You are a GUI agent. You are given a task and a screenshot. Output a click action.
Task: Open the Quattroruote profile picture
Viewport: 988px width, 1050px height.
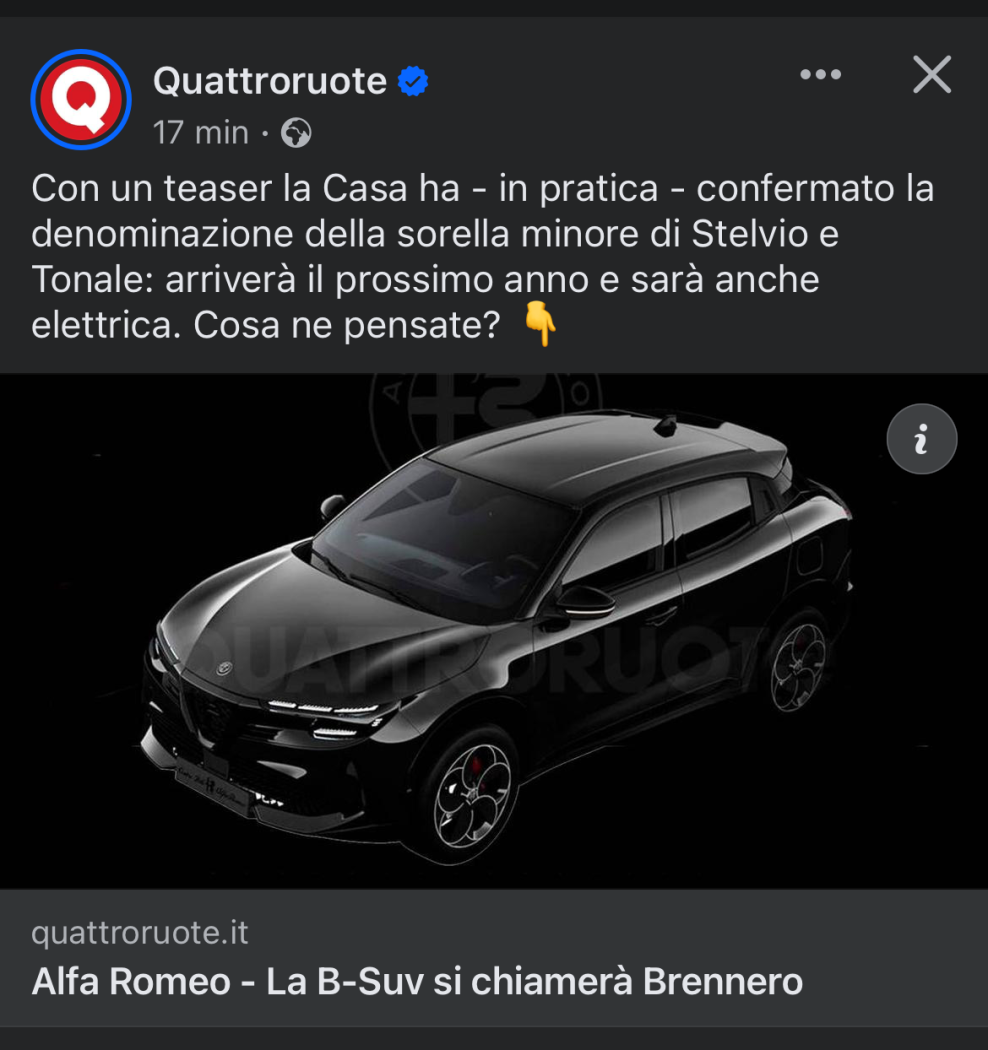click(x=81, y=100)
